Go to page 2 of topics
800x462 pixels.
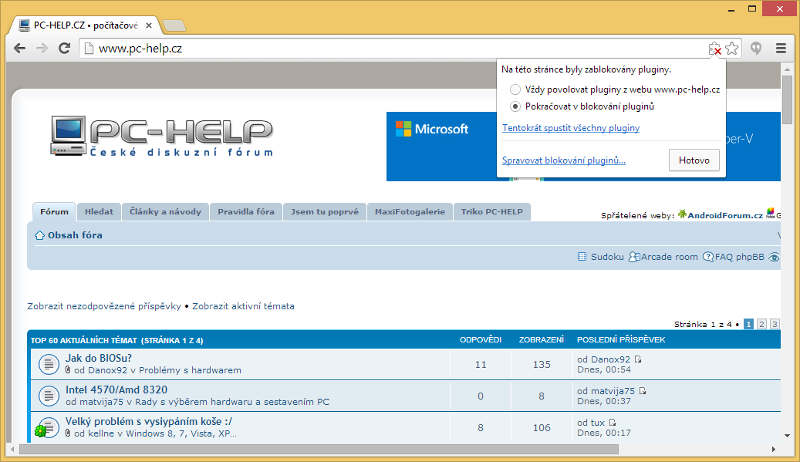761,324
